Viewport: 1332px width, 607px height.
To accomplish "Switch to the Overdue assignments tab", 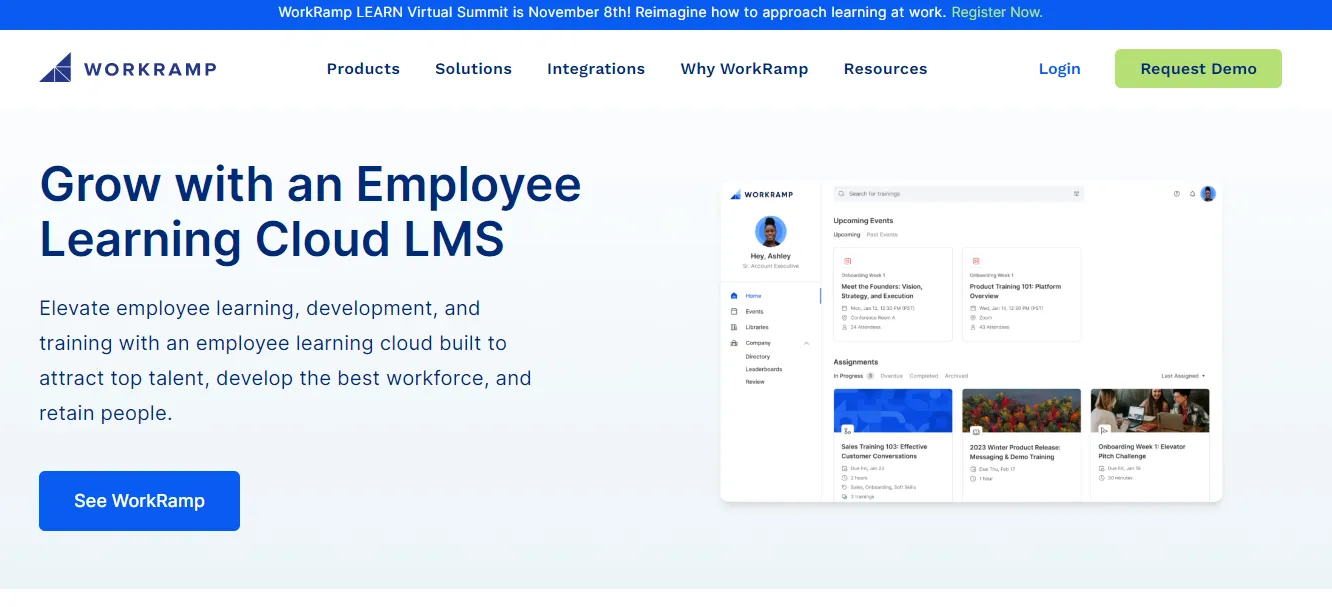I will 891,376.
